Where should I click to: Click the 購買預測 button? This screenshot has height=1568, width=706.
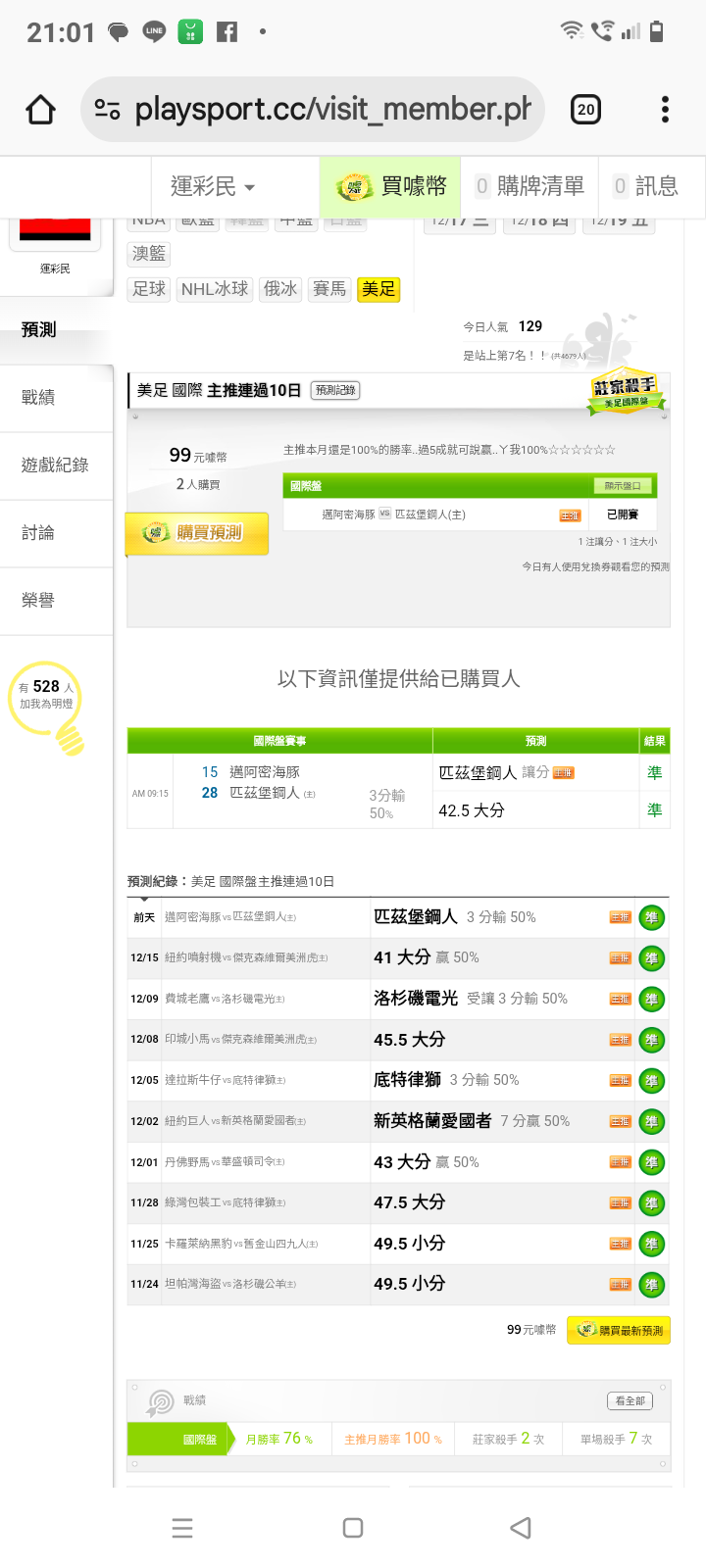pyautogui.click(x=197, y=533)
